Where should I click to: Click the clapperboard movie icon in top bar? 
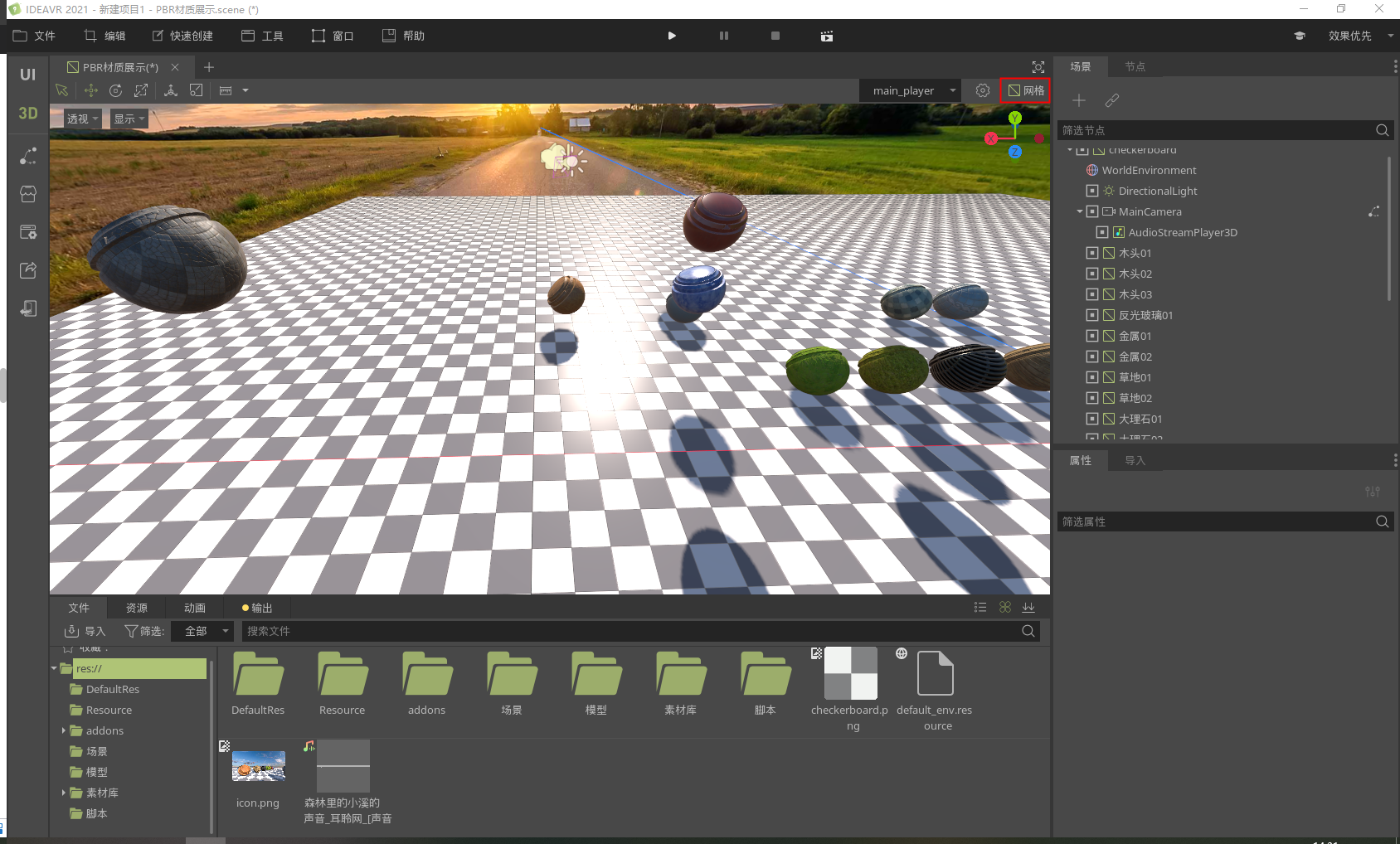[827, 36]
